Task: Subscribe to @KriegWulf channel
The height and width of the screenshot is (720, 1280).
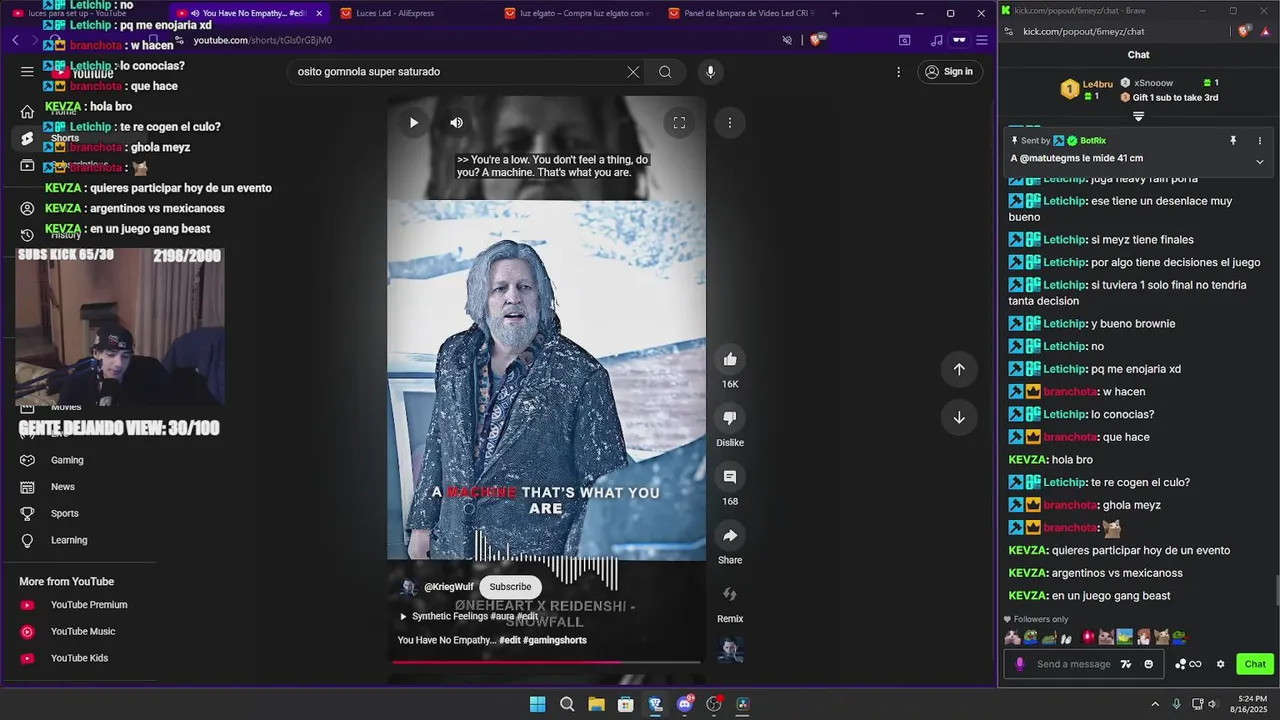Action: pyautogui.click(x=510, y=587)
